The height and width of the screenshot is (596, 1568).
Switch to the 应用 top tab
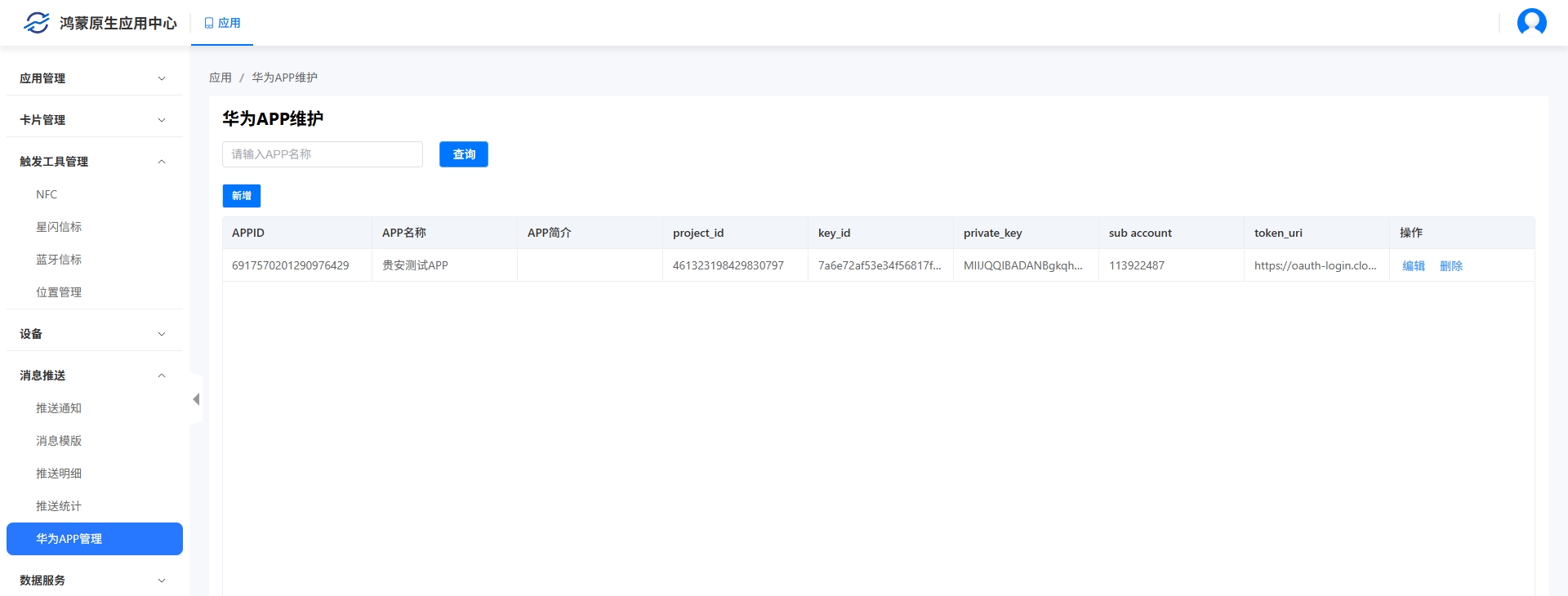(x=222, y=23)
